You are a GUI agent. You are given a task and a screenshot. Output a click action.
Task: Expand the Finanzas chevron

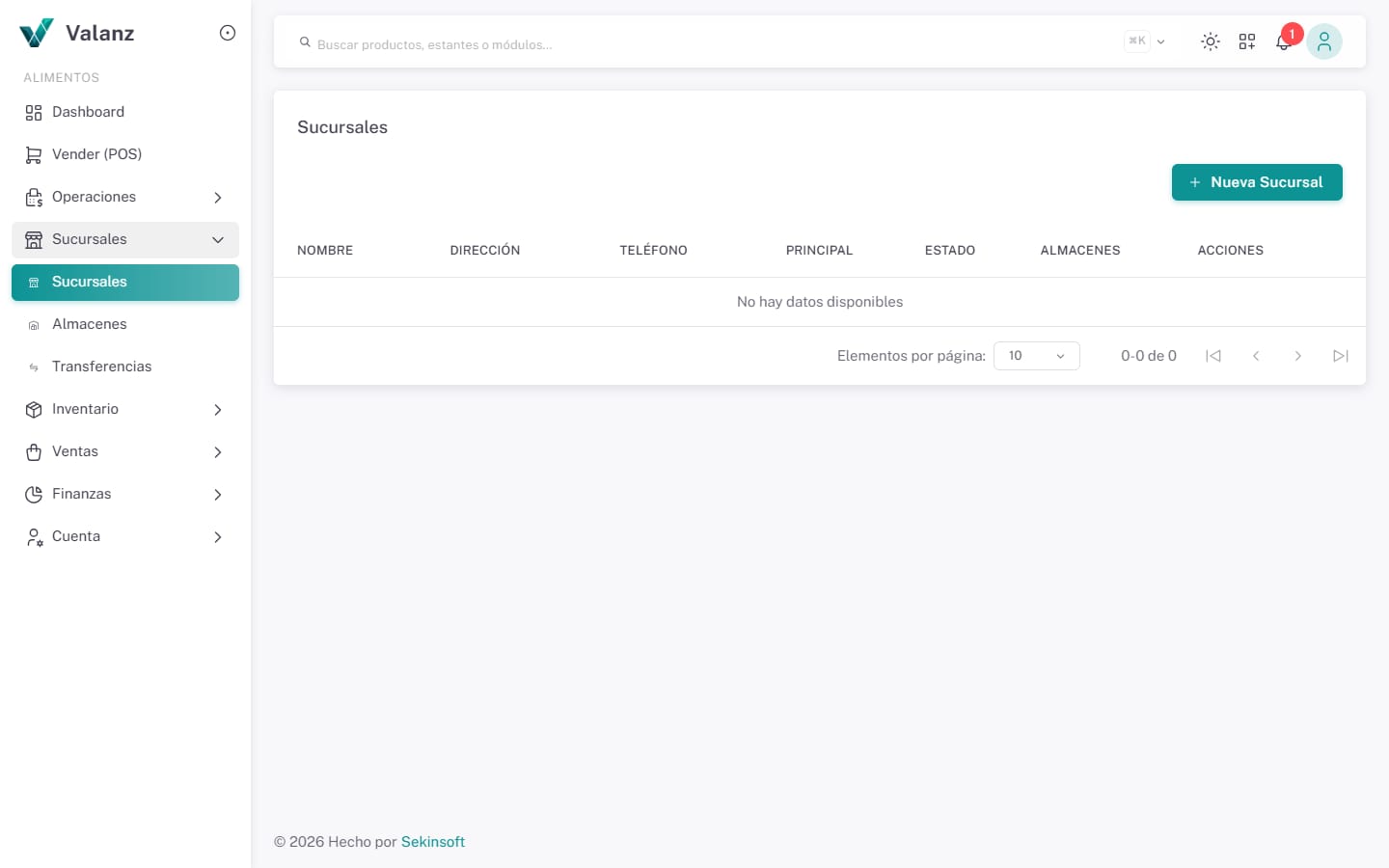click(218, 495)
